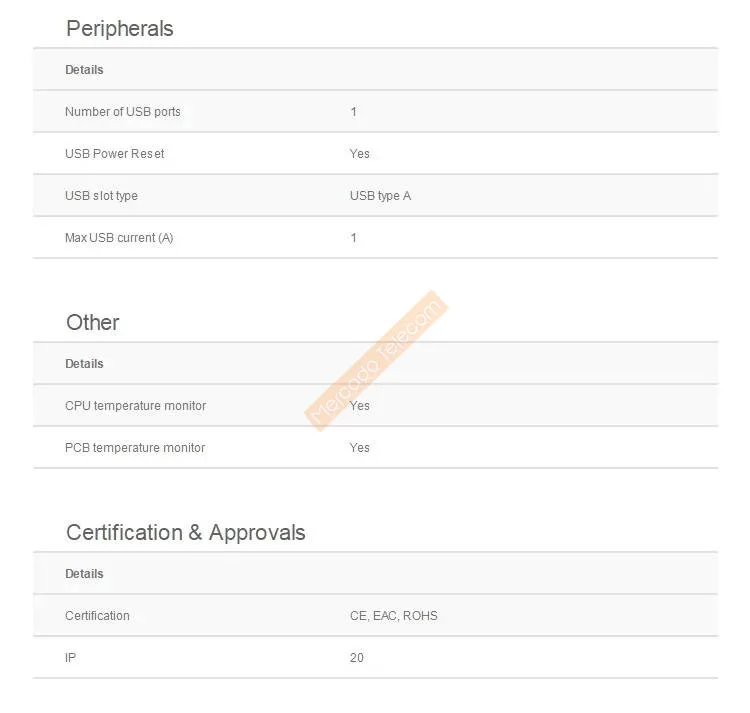Click the Yes value for PCB temperature monitor
750x713 pixels.
pyautogui.click(x=360, y=448)
